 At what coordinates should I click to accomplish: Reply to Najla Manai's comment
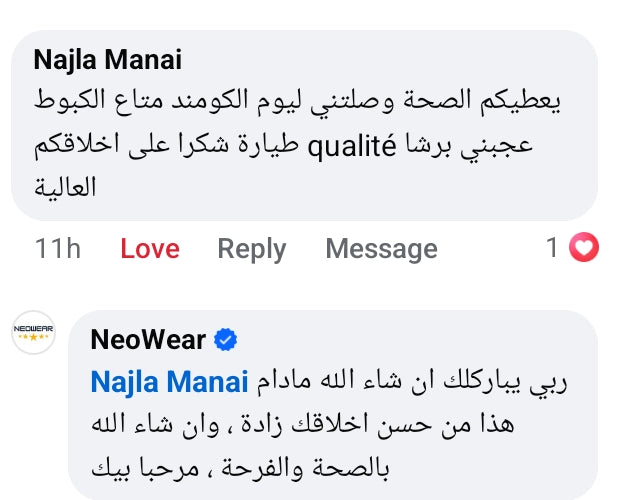252,249
